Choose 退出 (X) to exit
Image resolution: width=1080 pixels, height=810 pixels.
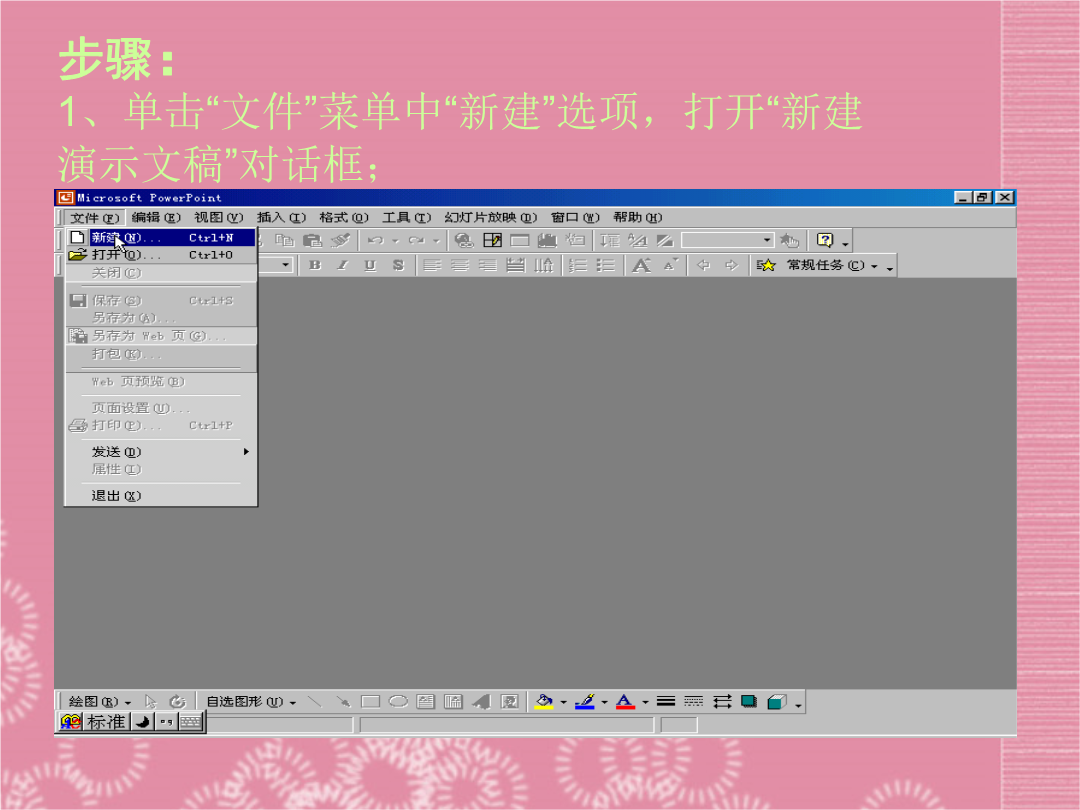click(161, 496)
